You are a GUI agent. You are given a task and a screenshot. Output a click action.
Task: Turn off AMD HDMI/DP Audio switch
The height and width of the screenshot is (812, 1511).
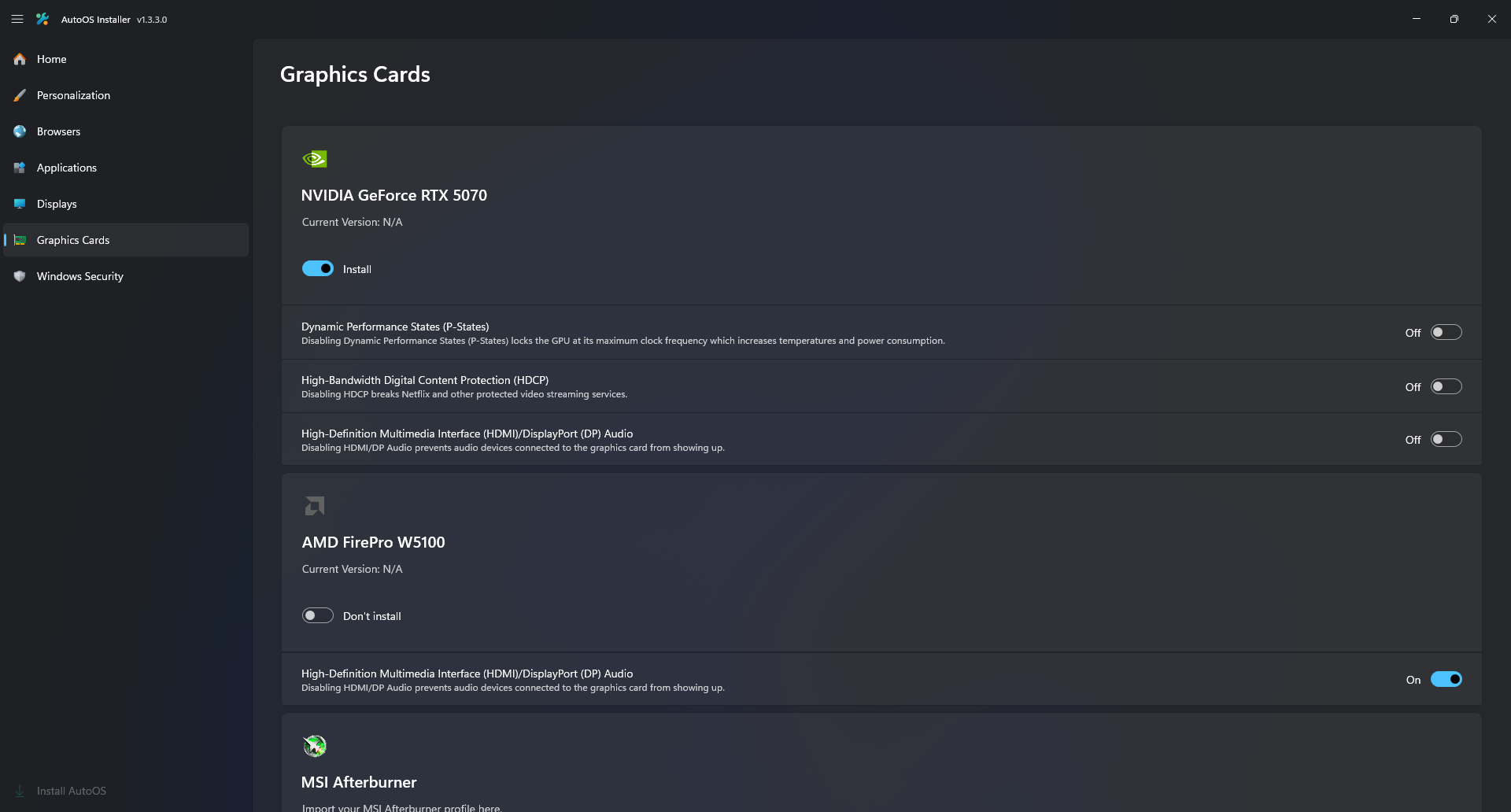click(1446, 680)
